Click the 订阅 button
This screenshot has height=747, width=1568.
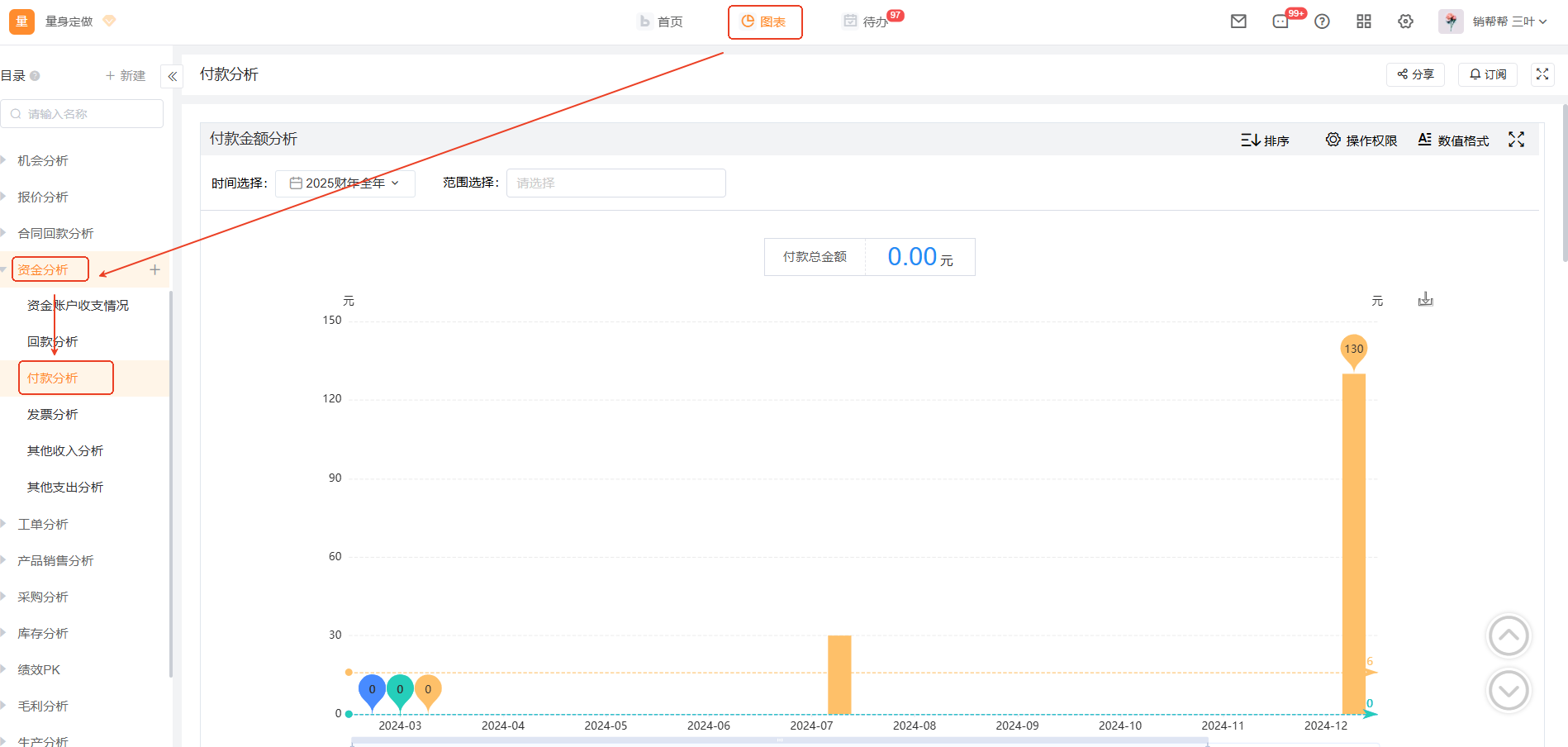click(x=1487, y=74)
